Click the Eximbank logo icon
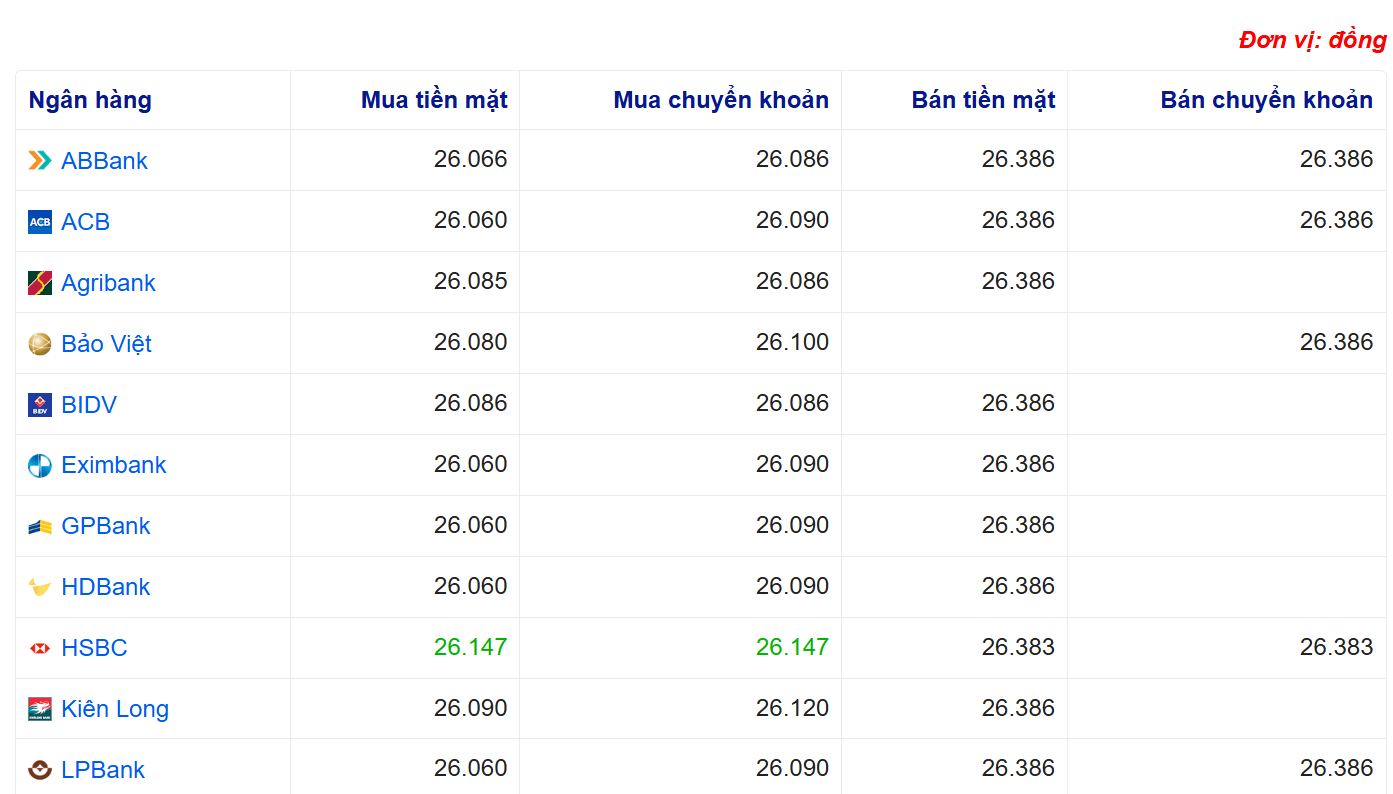1393x794 pixels. (40, 465)
